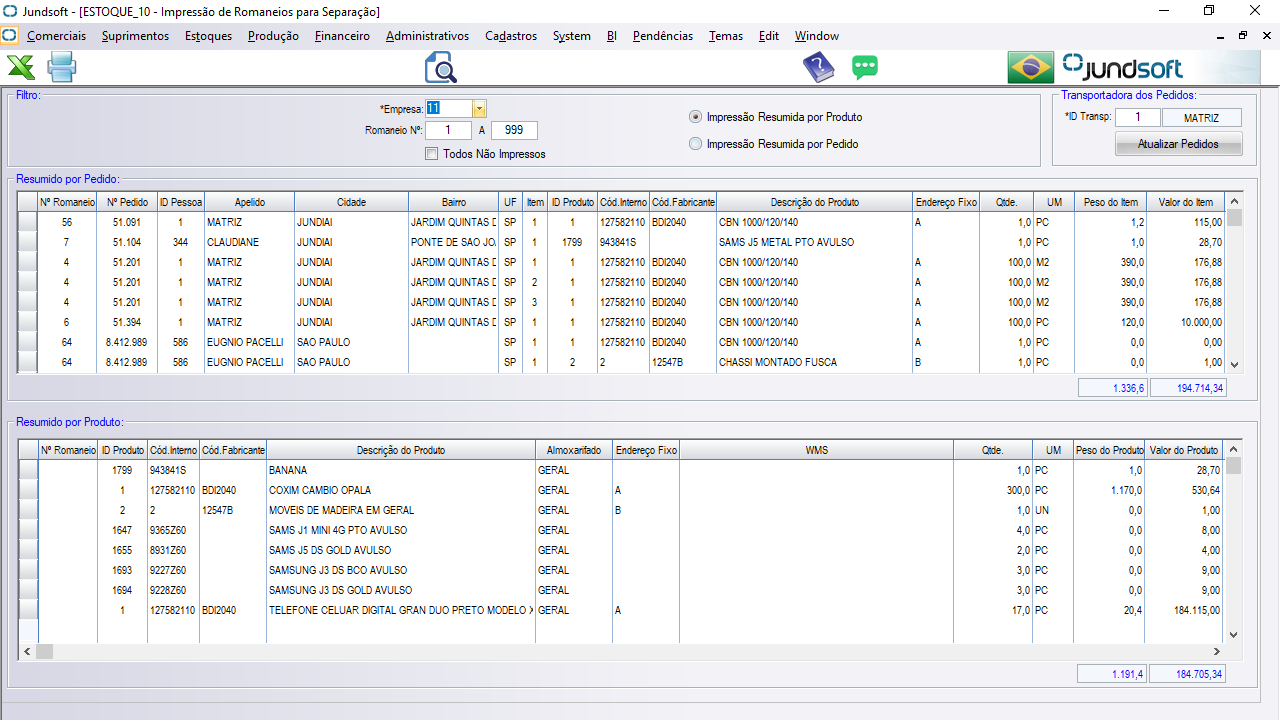Enable the Todos Não Impressos checkbox
This screenshot has width=1280, height=720.
click(x=432, y=154)
